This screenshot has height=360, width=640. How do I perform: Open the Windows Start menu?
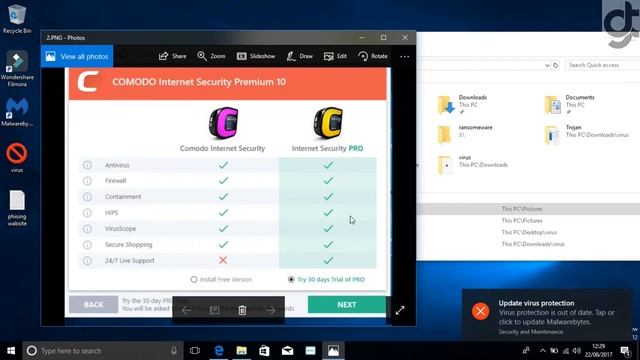(x=11, y=351)
